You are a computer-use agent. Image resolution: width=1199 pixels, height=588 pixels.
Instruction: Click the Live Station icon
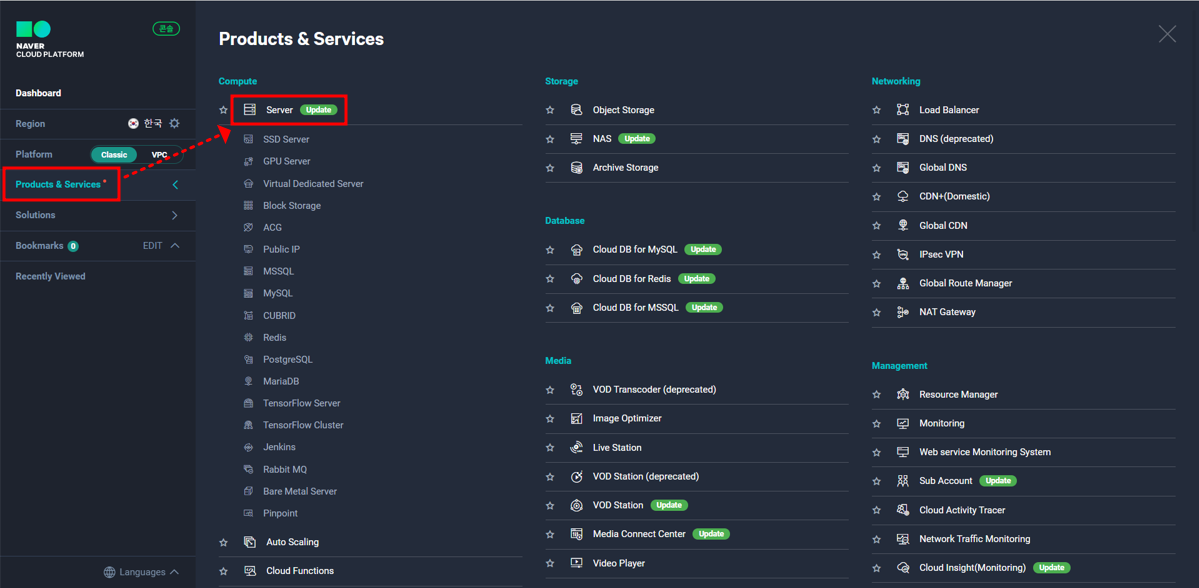pyautogui.click(x=577, y=447)
